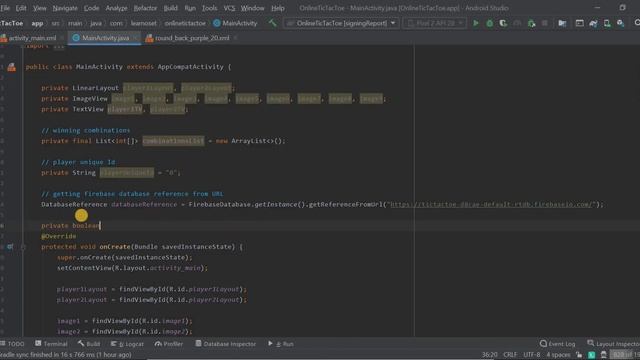Open the Edit menu
Image resolution: width=640 pixels, height=360 pixels.
tap(21, 8)
